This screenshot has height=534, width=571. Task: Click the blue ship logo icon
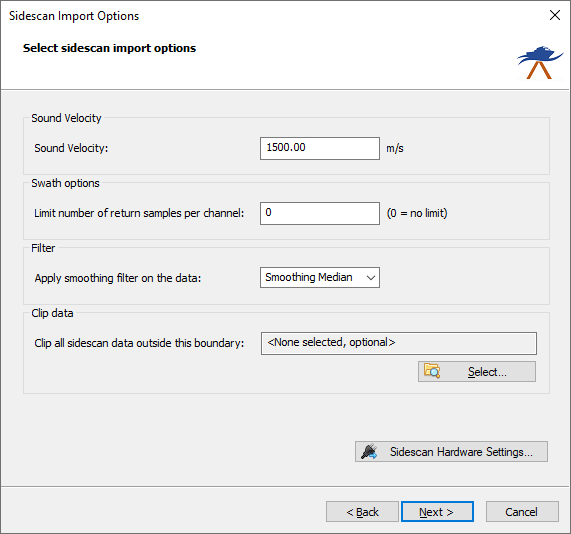pyautogui.click(x=540, y=62)
